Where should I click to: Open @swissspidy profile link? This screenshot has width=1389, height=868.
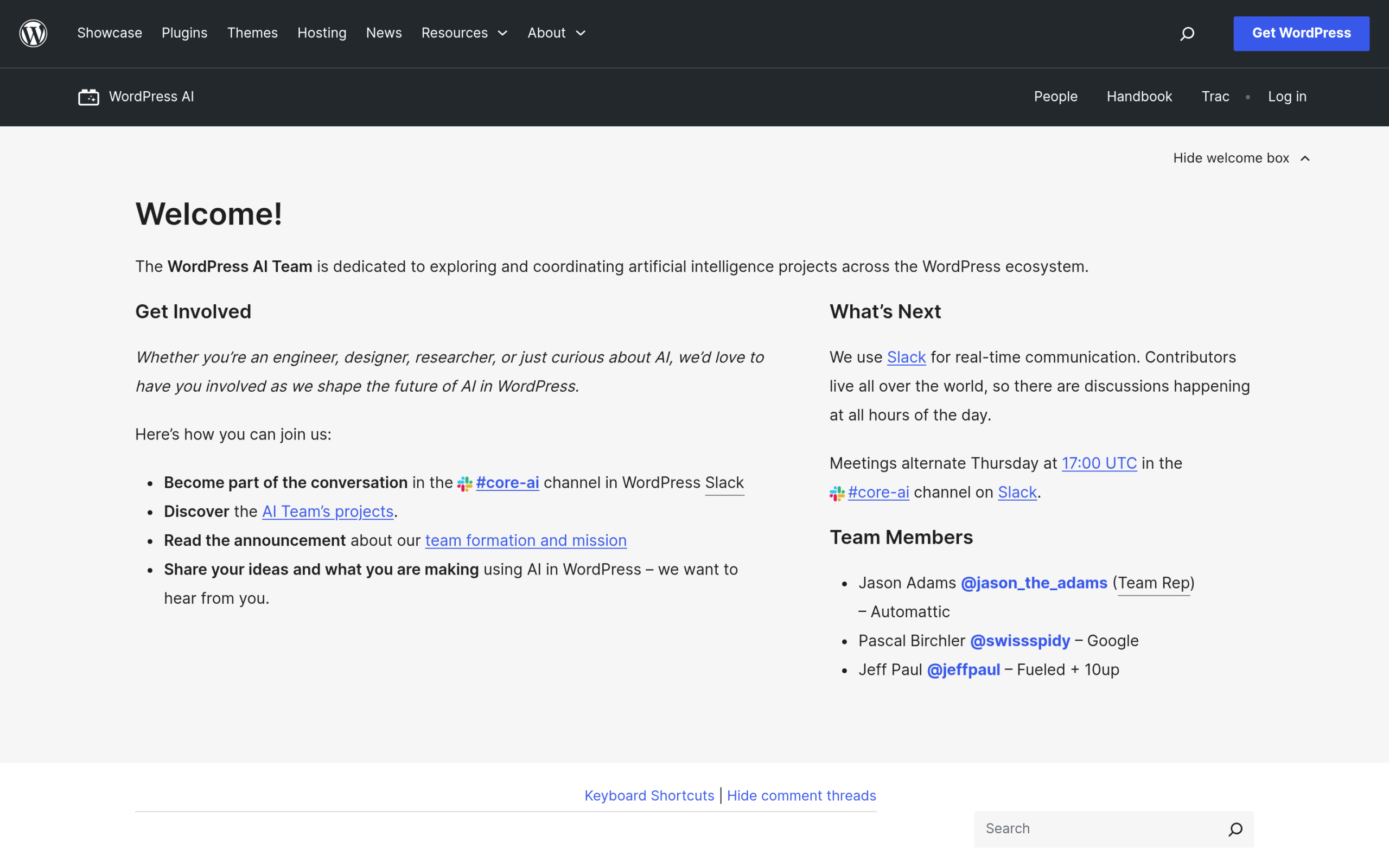coord(1020,641)
